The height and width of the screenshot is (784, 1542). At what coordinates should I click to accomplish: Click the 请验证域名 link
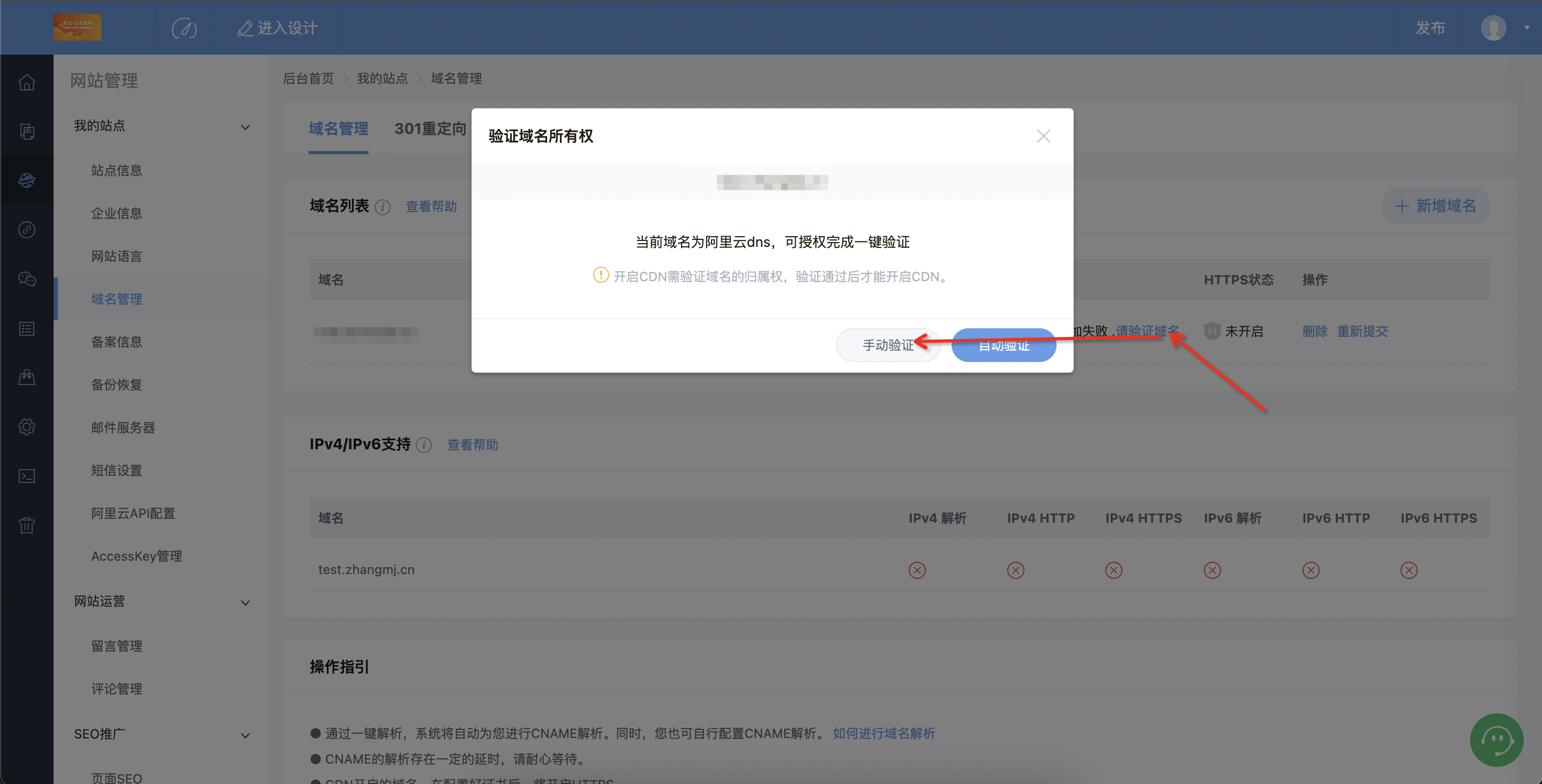coord(1148,331)
